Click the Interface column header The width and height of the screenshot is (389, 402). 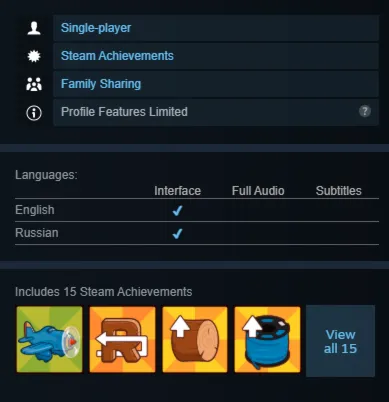click(x=177, y=191)
